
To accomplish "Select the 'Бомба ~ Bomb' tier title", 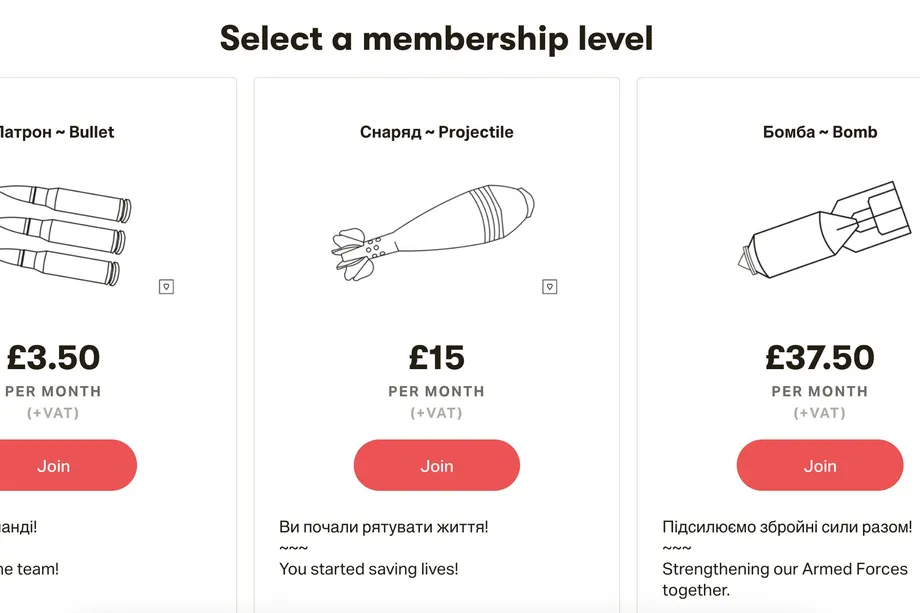I will (x=820, y=132).
